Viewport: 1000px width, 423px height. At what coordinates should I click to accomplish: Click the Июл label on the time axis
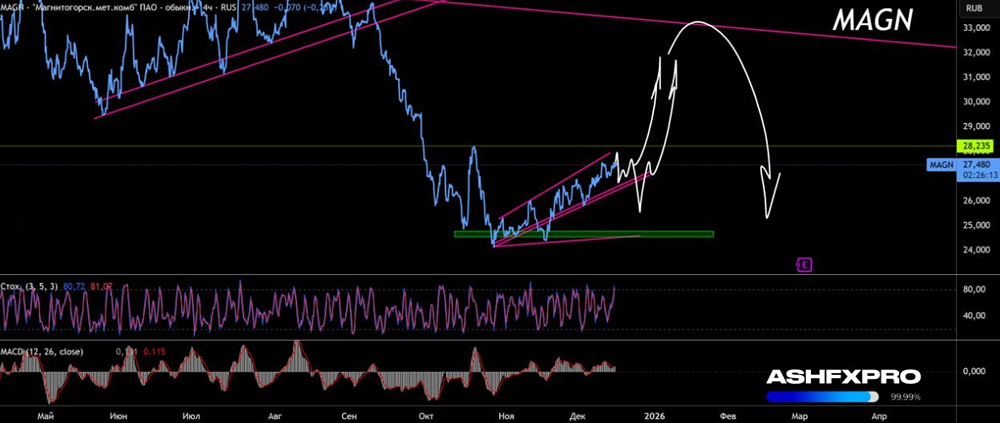[192, 416]
